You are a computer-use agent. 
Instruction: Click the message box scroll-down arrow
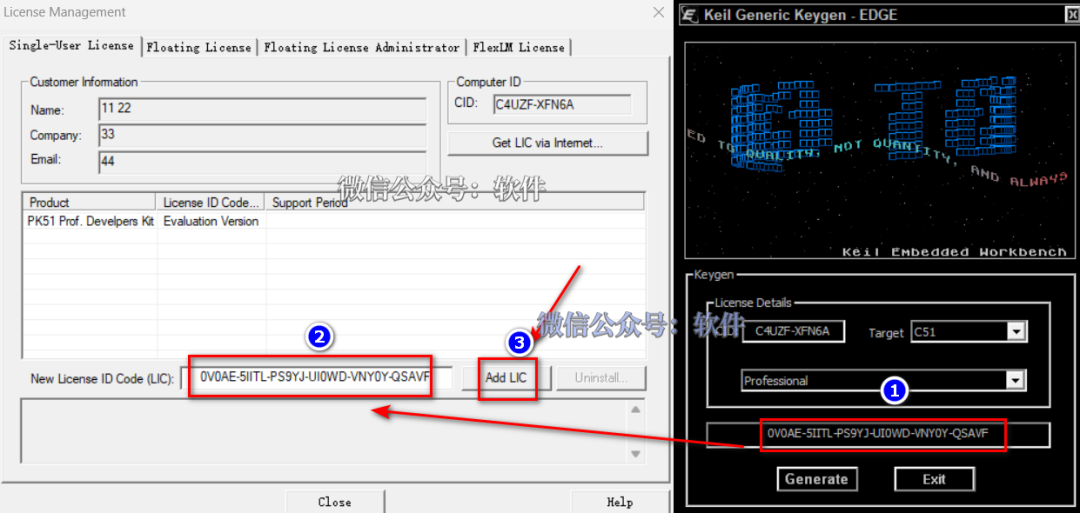point(635,454)
